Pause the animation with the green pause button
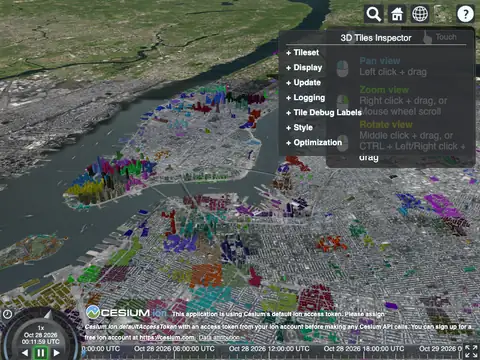The width and height of the screenshot is (480, 360). [x=41, y=353]
